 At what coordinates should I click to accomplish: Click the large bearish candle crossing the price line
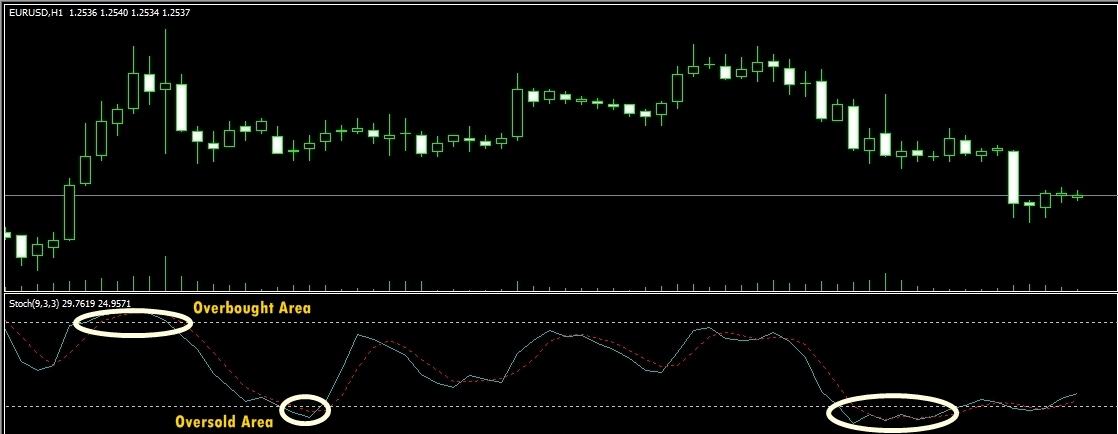click(x=1013, y=177)
